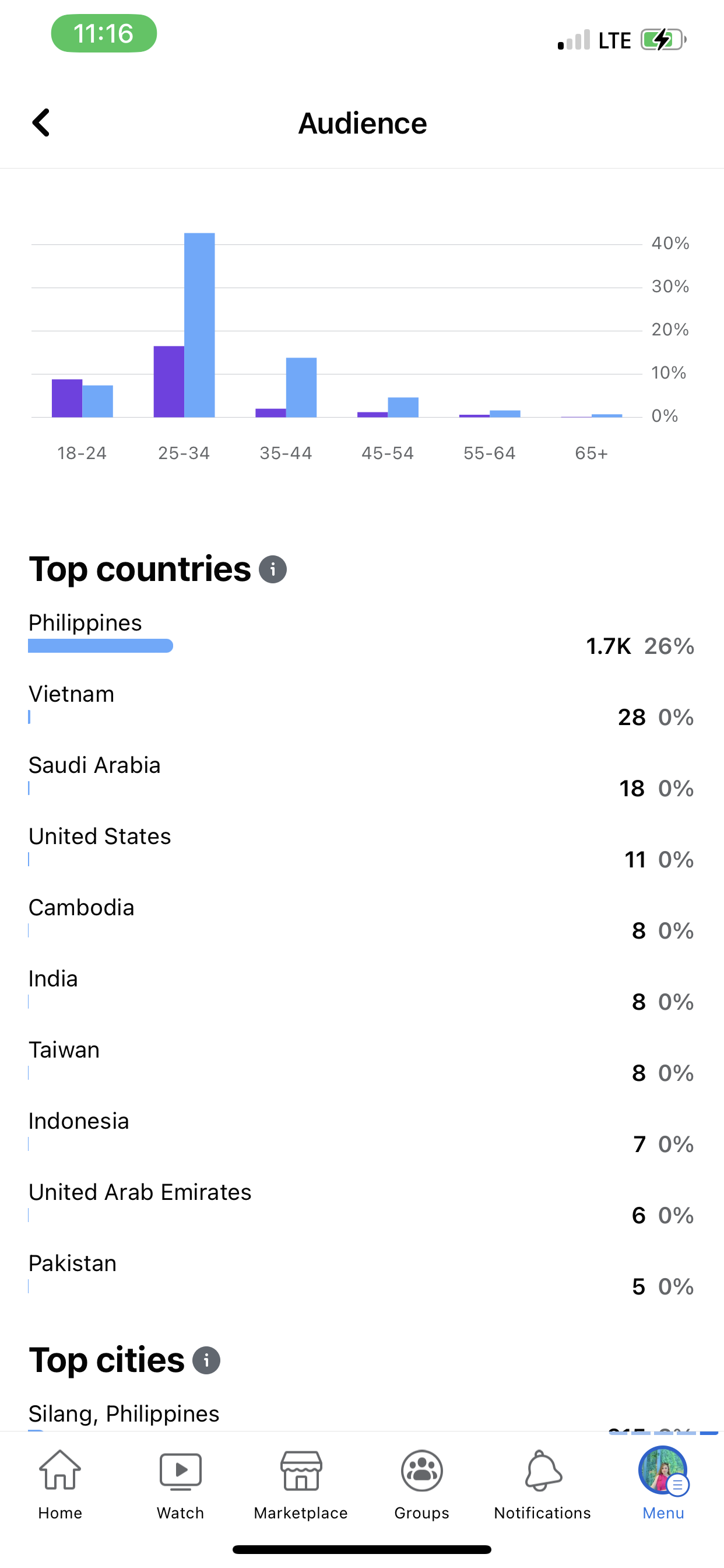Open Top cities info icon
The width and height of the screenshot is (724, 1568).
click(x=206, y=1360)
